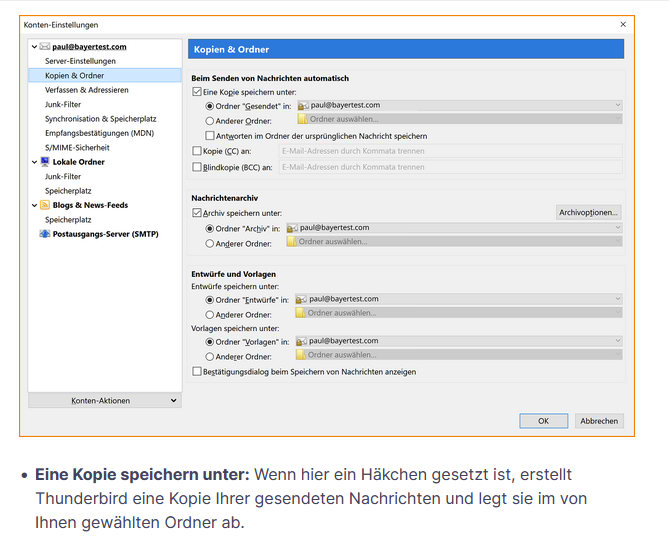Collapse the paul@bayertest.com account tree
Screen dimensions: 669x539
pos(34,47)
